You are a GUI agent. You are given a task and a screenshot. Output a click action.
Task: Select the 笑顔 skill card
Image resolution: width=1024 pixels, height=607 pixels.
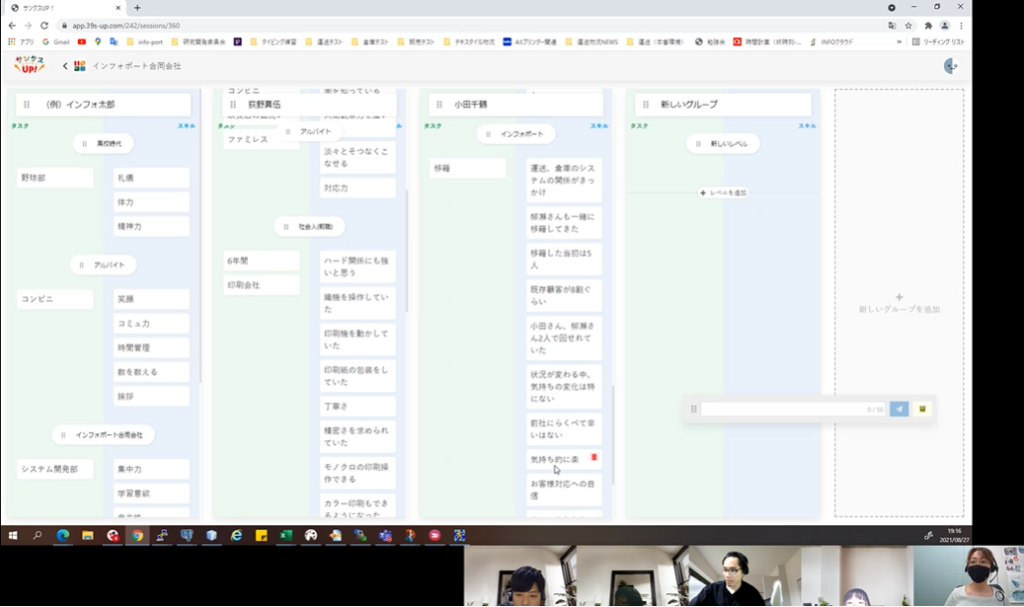click(152, 299)
